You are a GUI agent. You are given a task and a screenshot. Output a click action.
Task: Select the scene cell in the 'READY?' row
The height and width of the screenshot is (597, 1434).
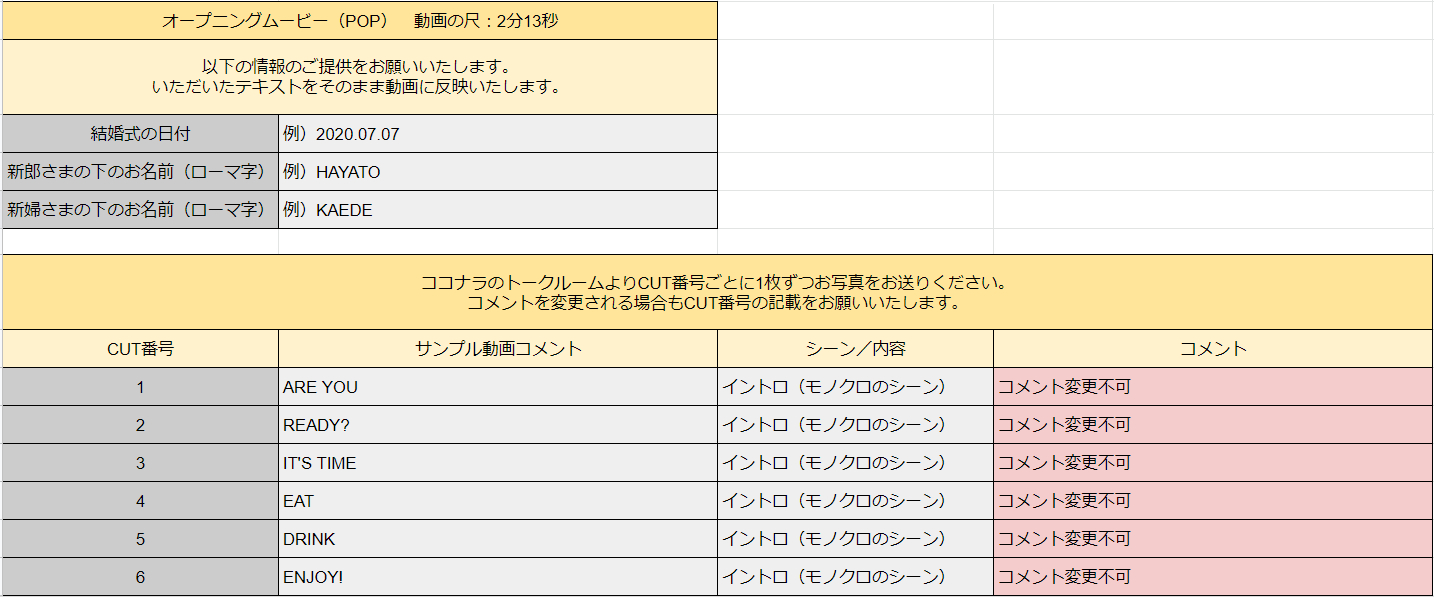[855, 425]
